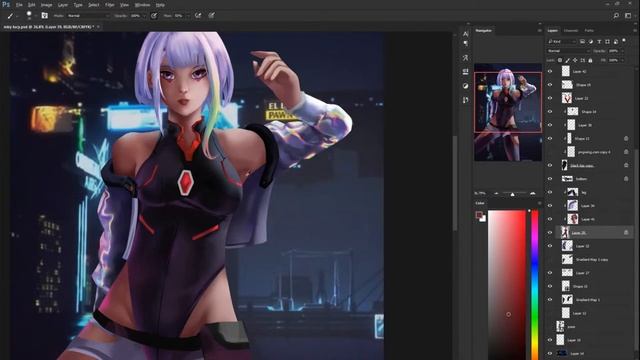Open layer blend mode Normal dropdown

click(x=569, y=51)
